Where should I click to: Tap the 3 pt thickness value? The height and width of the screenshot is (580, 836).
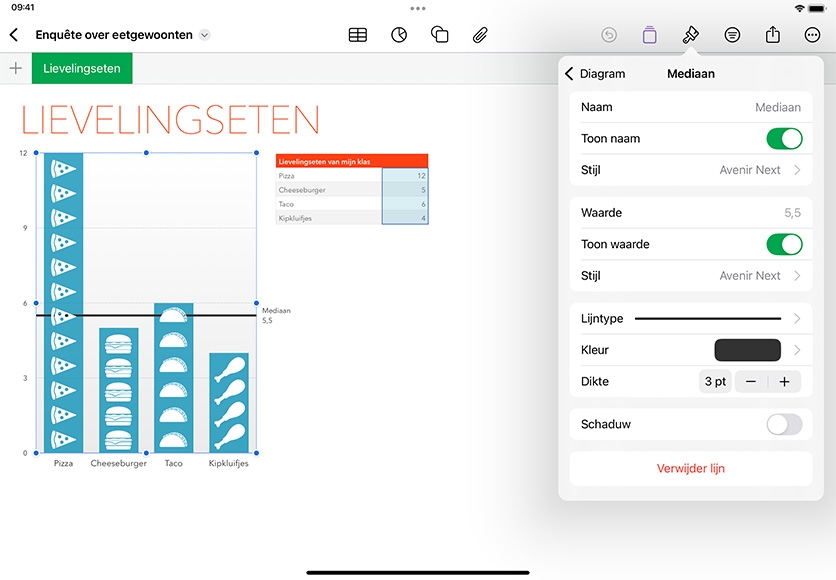[715, 382]
